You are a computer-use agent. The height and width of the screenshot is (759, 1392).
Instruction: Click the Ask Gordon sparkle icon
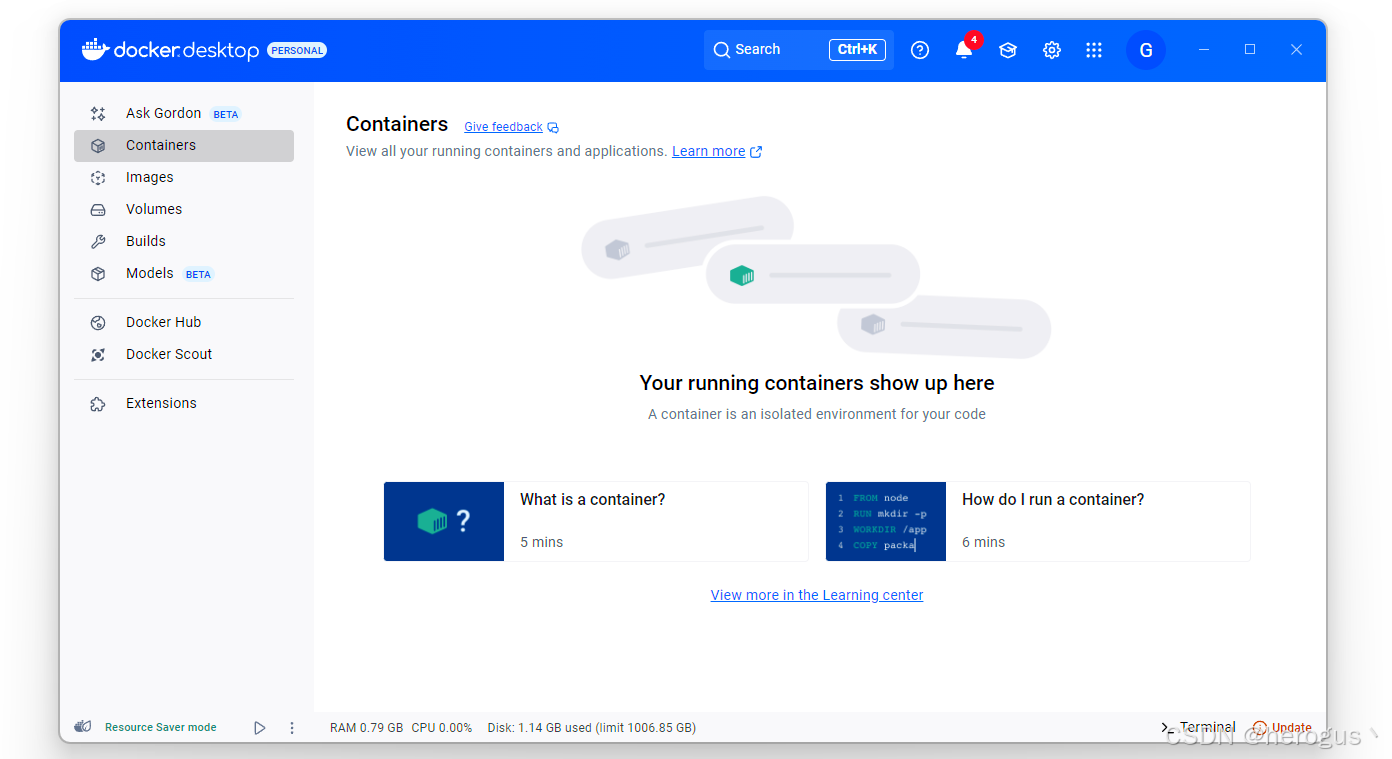[x=98, y=114]
